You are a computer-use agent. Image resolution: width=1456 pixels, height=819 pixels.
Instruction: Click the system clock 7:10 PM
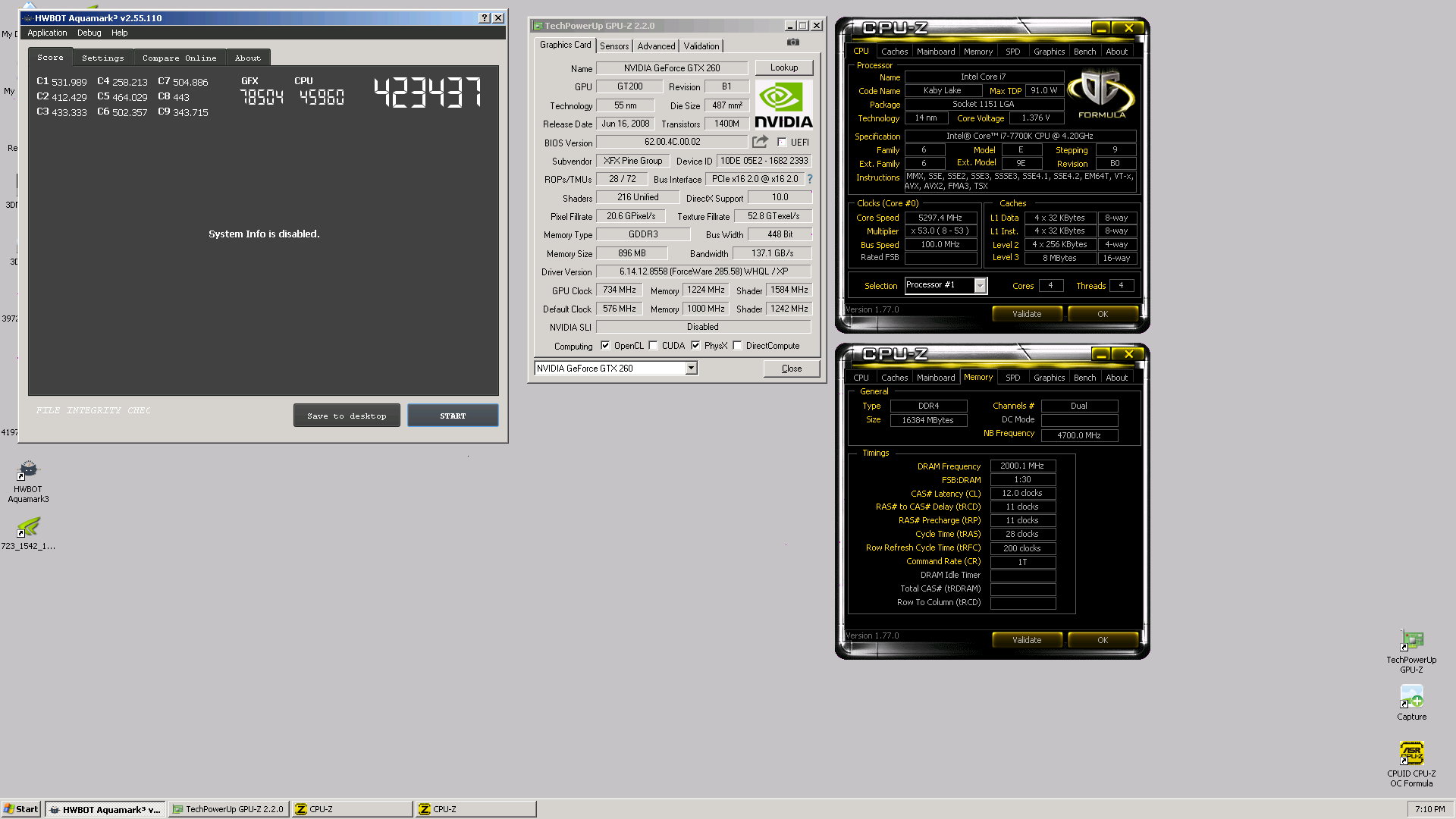point(1429,809)
